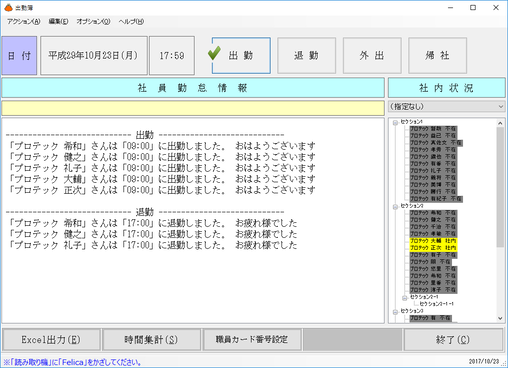Screen dimensions: 508x368
Task: Click the tree vertical scrollbar thumb
Action: click(500, 187)
